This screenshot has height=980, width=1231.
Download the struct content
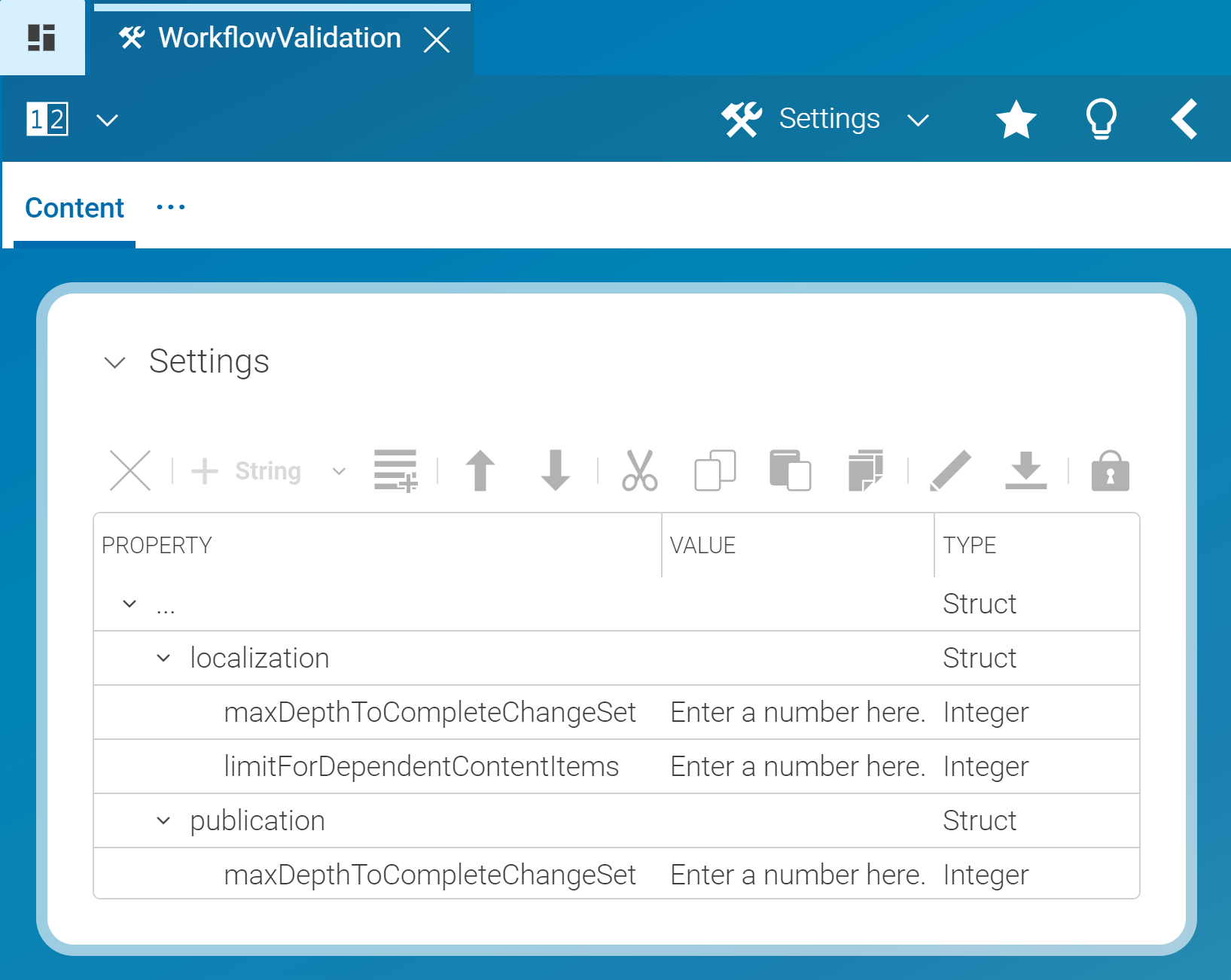[x=1025, y=470]
